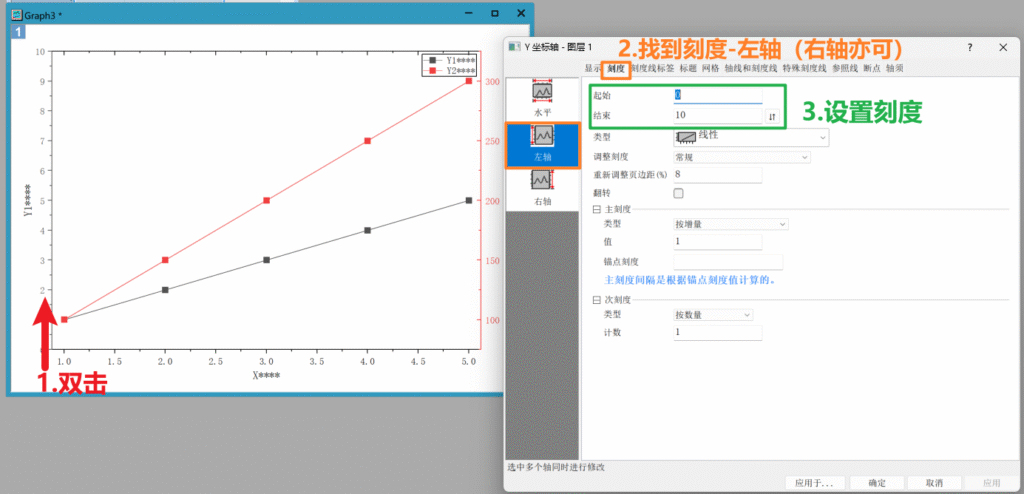Click the Y axis dialog title icon
The image size is (1024, 494).
516,47
